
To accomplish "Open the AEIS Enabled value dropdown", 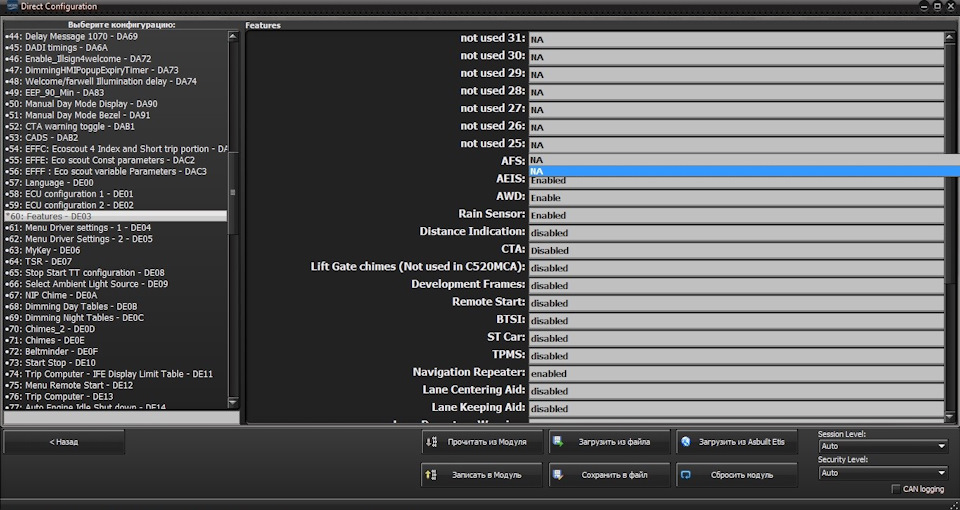I will pyautogui.click(x=737, y=181).
